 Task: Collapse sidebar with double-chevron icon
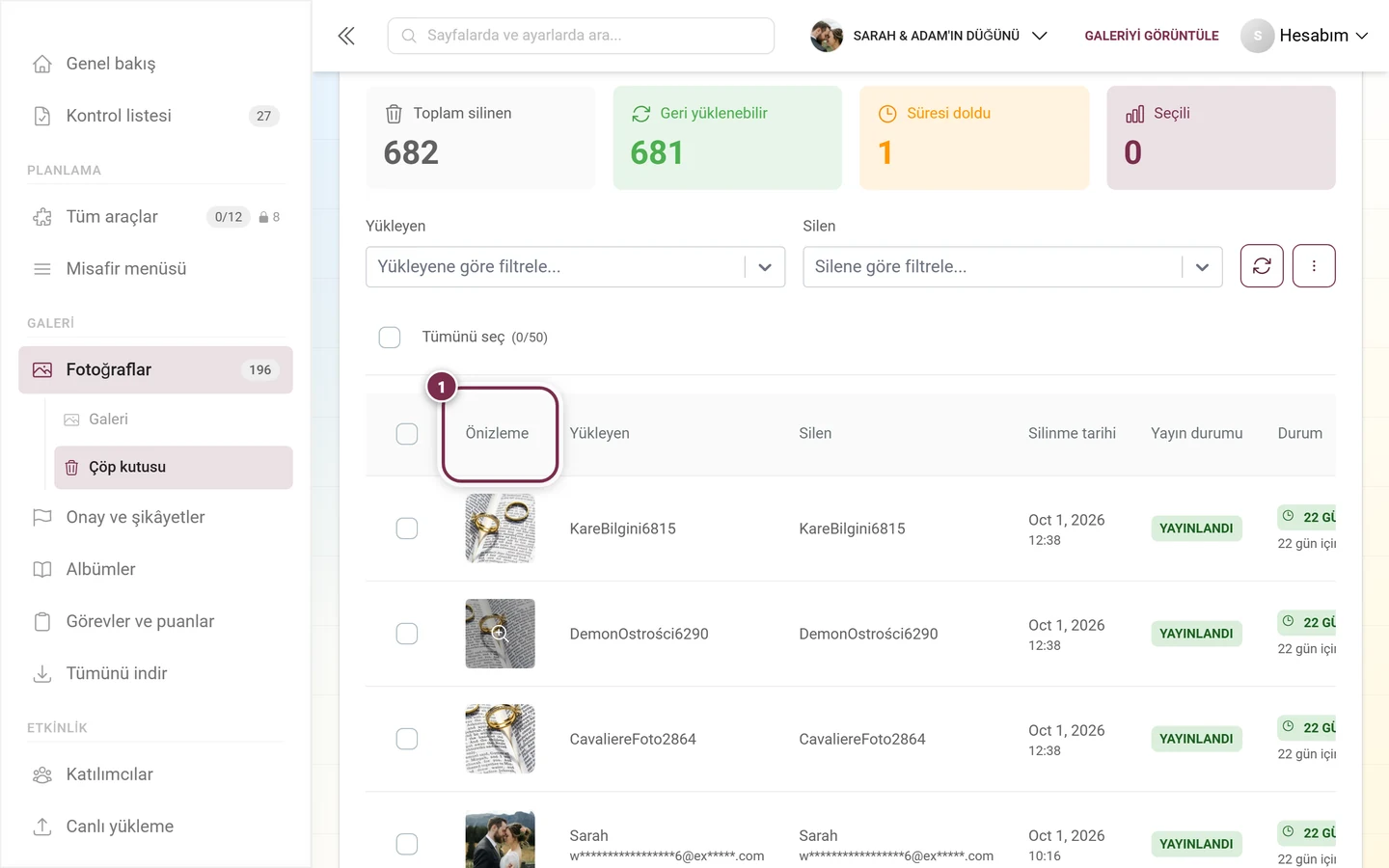[x=346, y=36]
